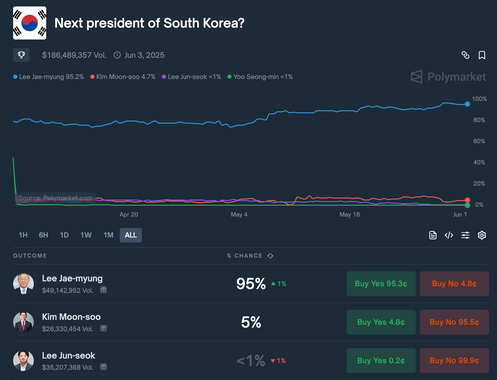
Task: Click the gift icon under Lee Jae-myung
Action: pyautogui.click(x=104, y=290)
